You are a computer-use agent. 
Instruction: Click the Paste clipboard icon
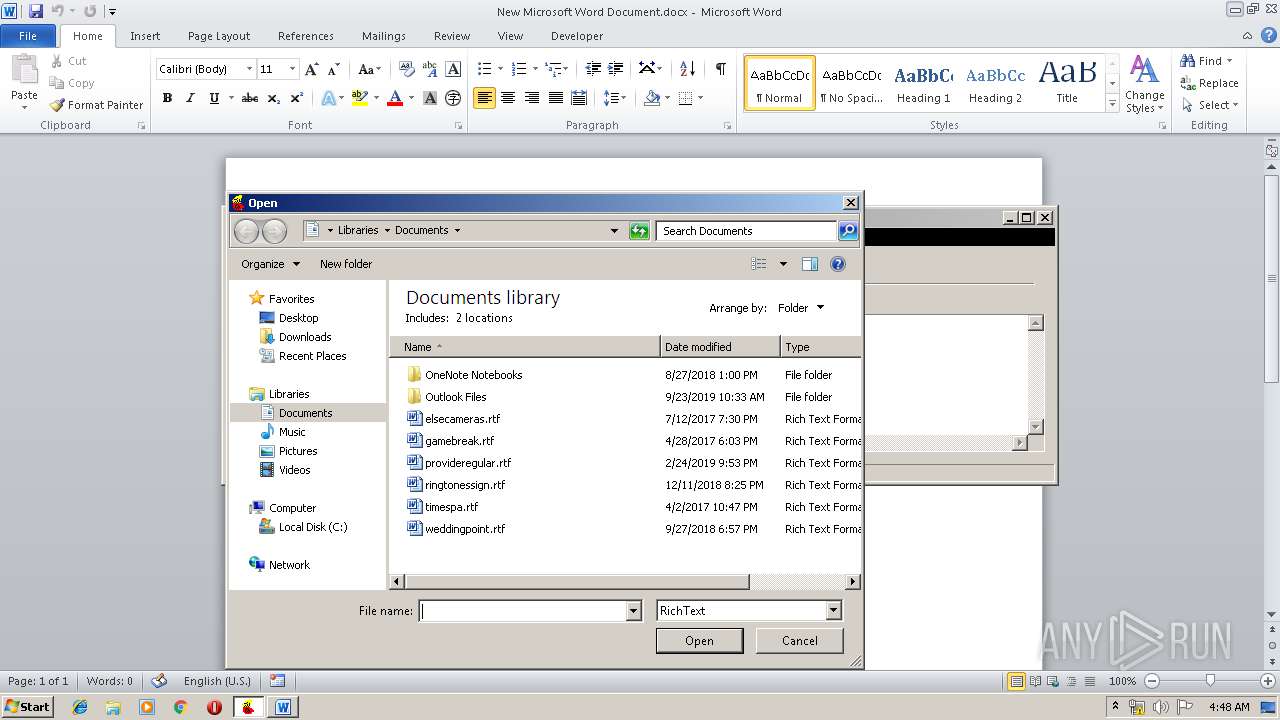click(x=24, y=71)
